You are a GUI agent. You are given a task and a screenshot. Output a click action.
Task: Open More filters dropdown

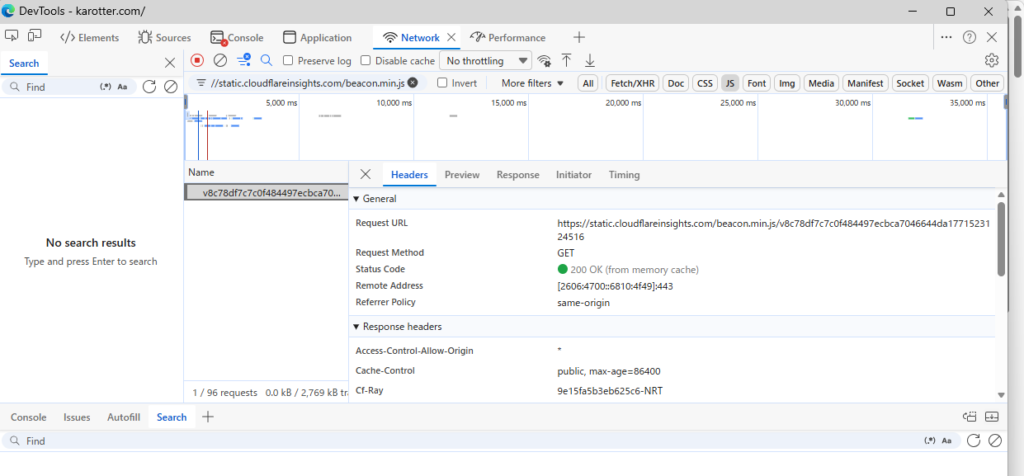pos(532,83)
